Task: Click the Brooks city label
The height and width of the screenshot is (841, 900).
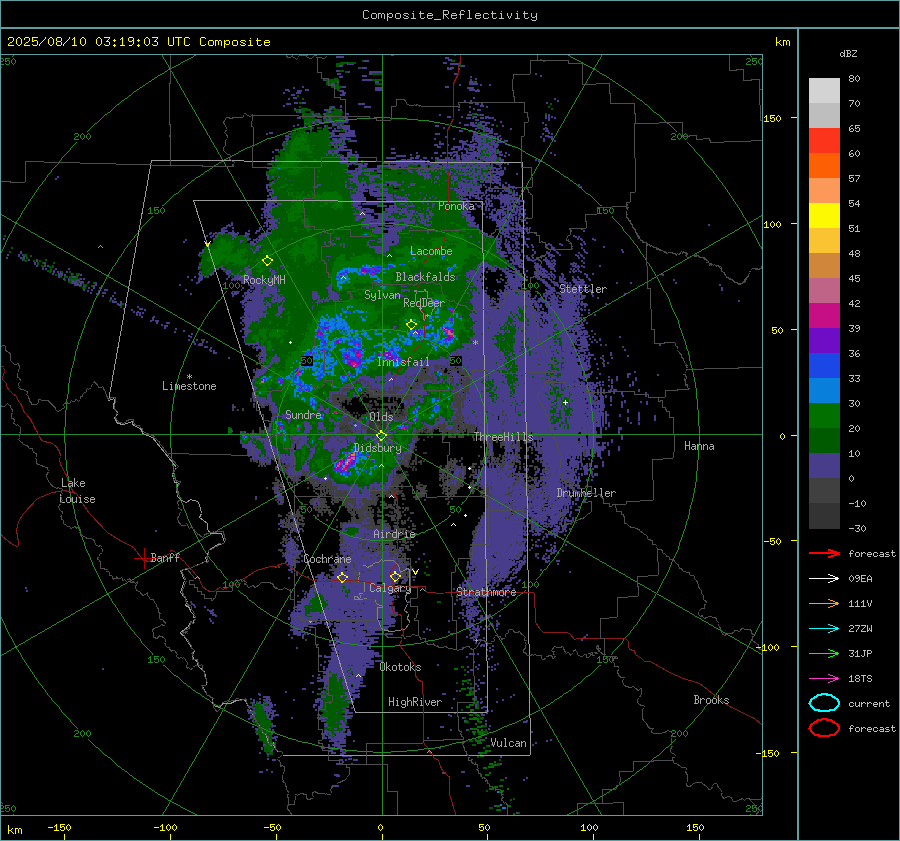Action: click(x=711, y=700)
